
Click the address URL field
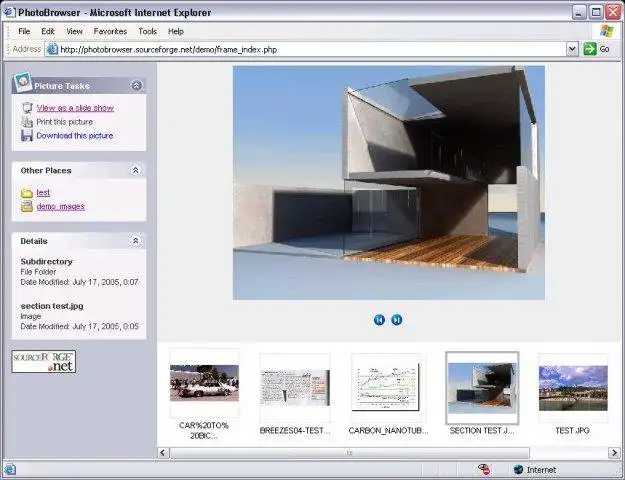coord(312,49)
